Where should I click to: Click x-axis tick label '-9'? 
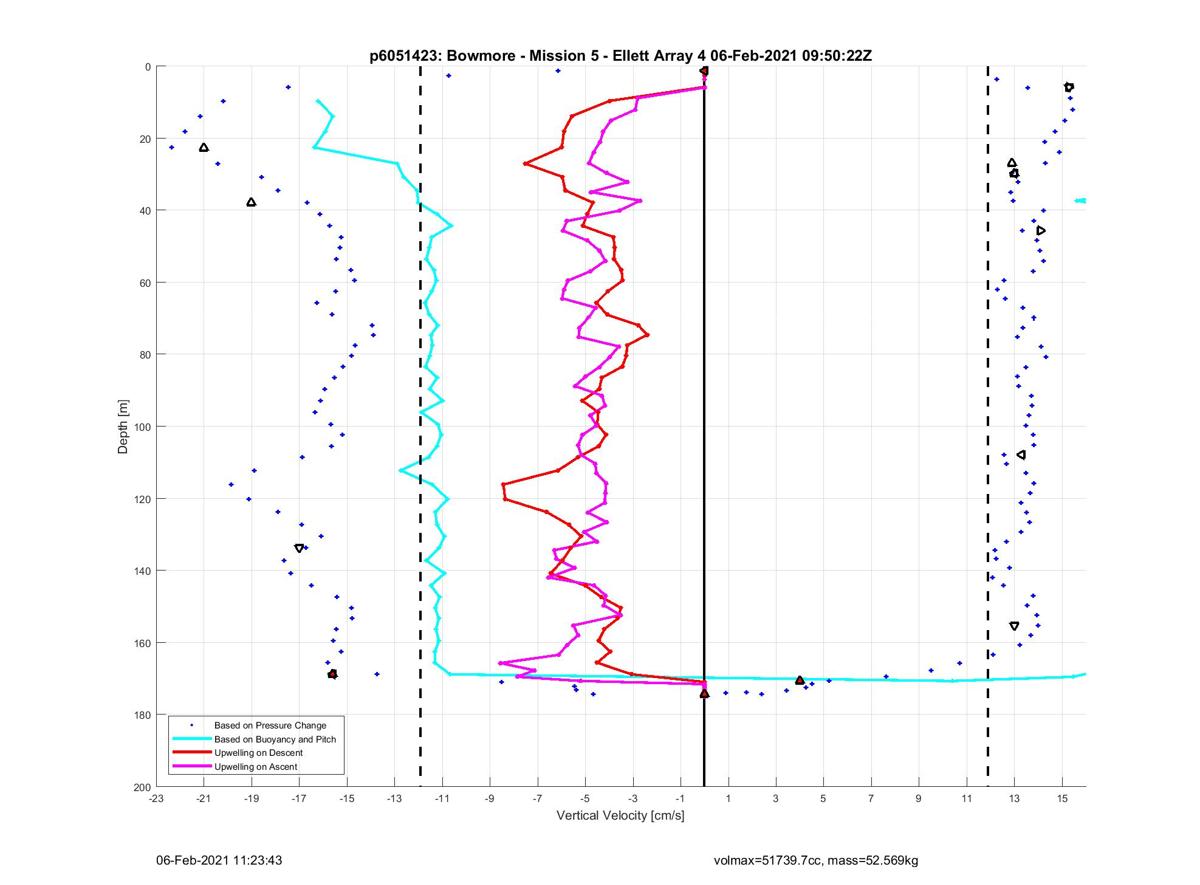(x=490, y=798)
